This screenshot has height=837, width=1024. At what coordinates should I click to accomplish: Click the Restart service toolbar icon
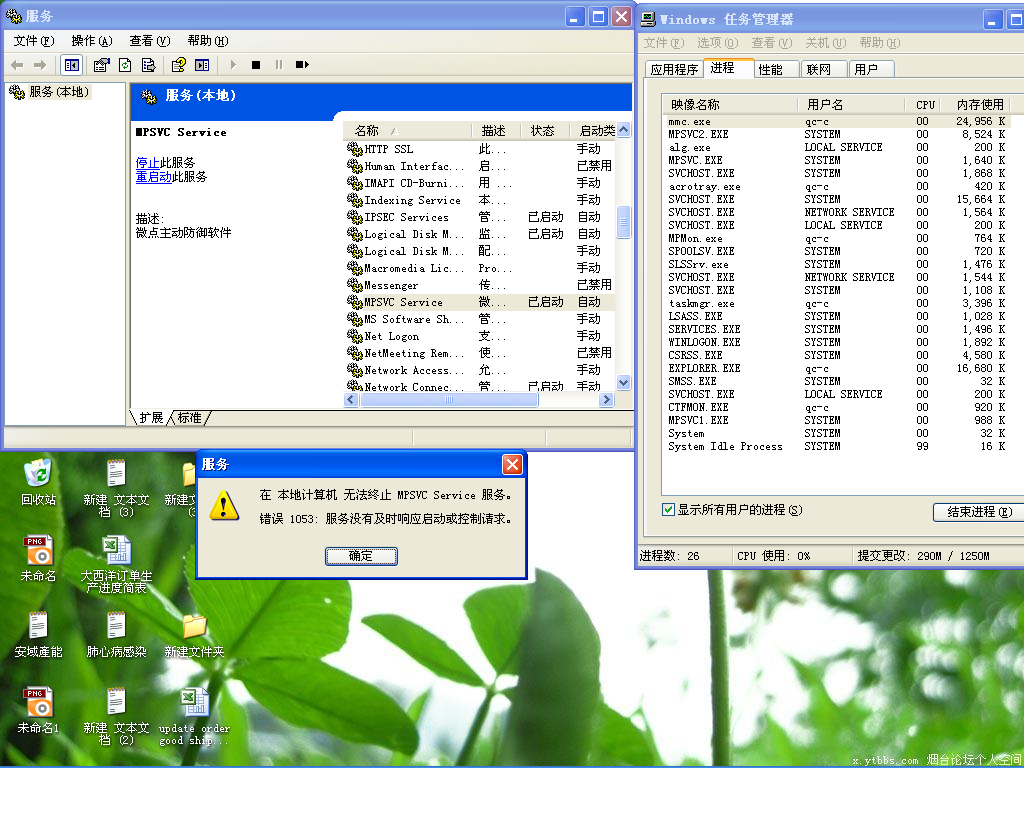click(x=302, y=65)
